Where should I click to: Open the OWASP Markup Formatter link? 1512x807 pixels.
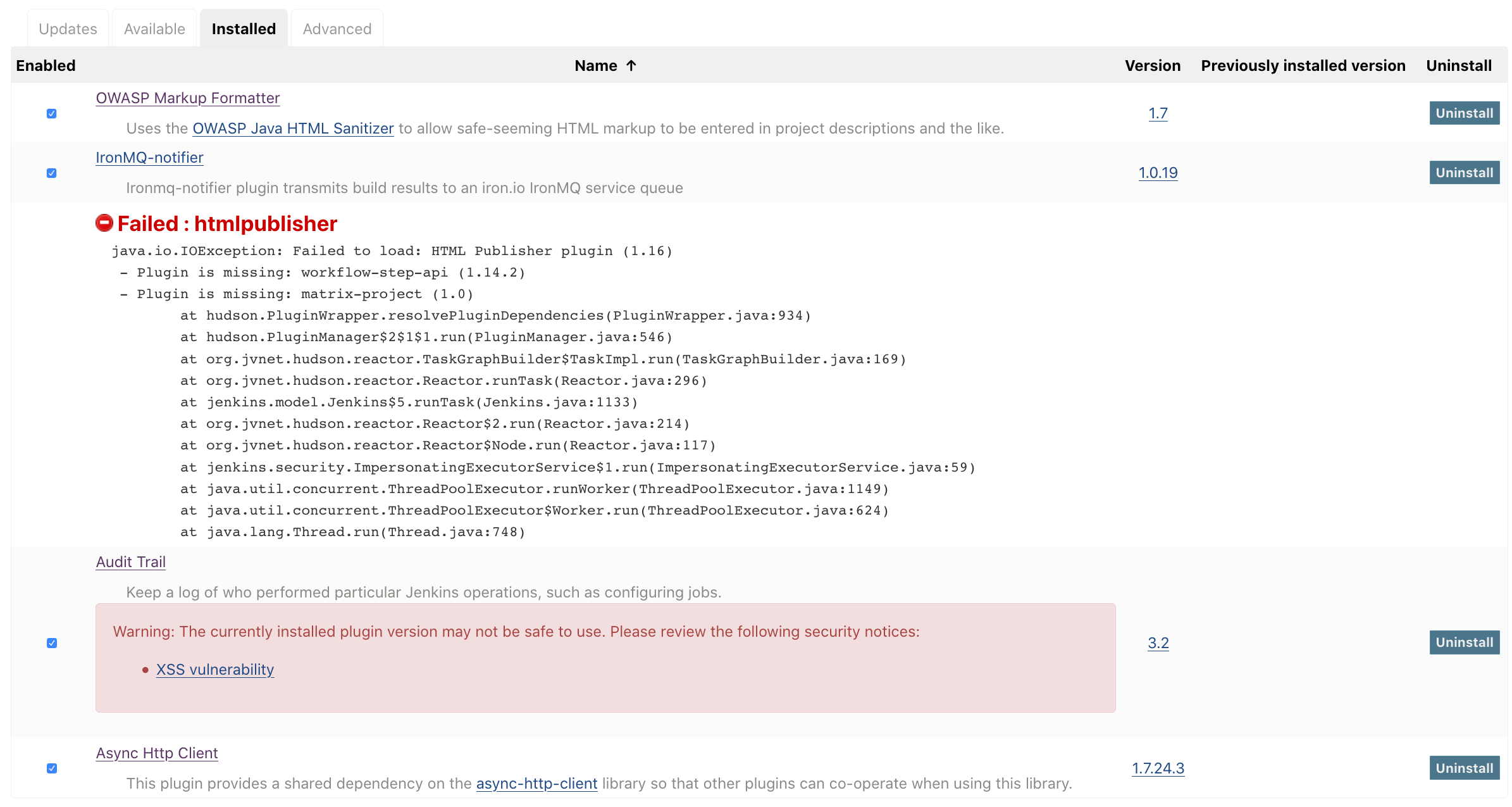(x=188, y=98)
